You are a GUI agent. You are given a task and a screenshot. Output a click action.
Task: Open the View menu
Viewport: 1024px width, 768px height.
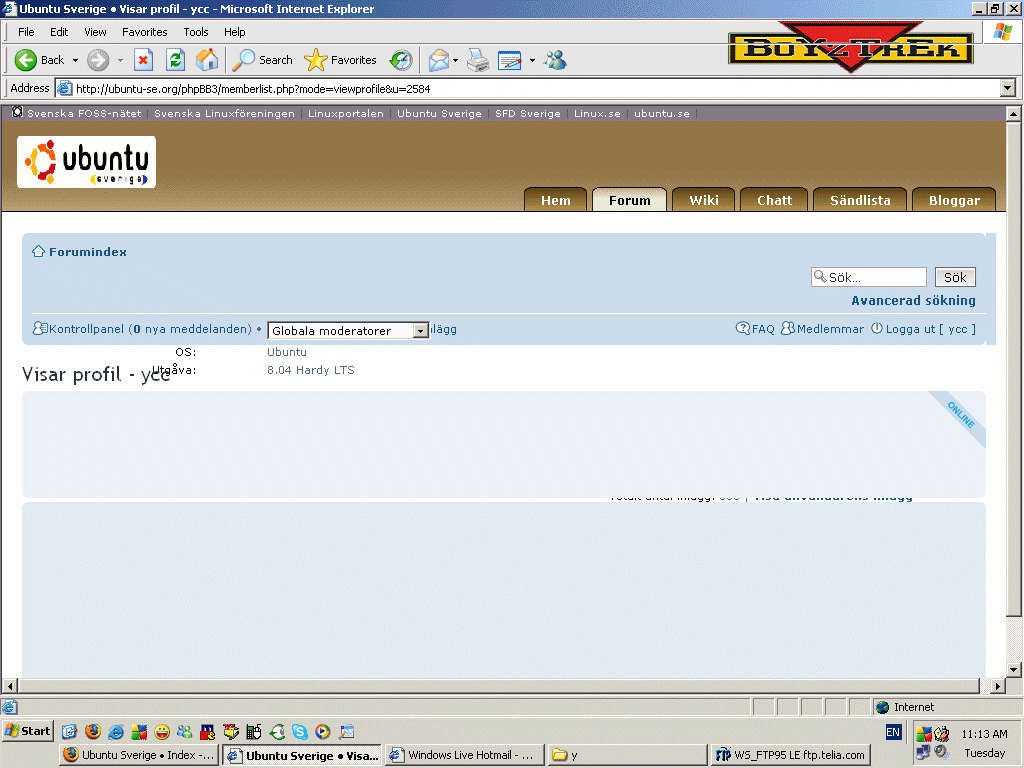coord(95,32)
